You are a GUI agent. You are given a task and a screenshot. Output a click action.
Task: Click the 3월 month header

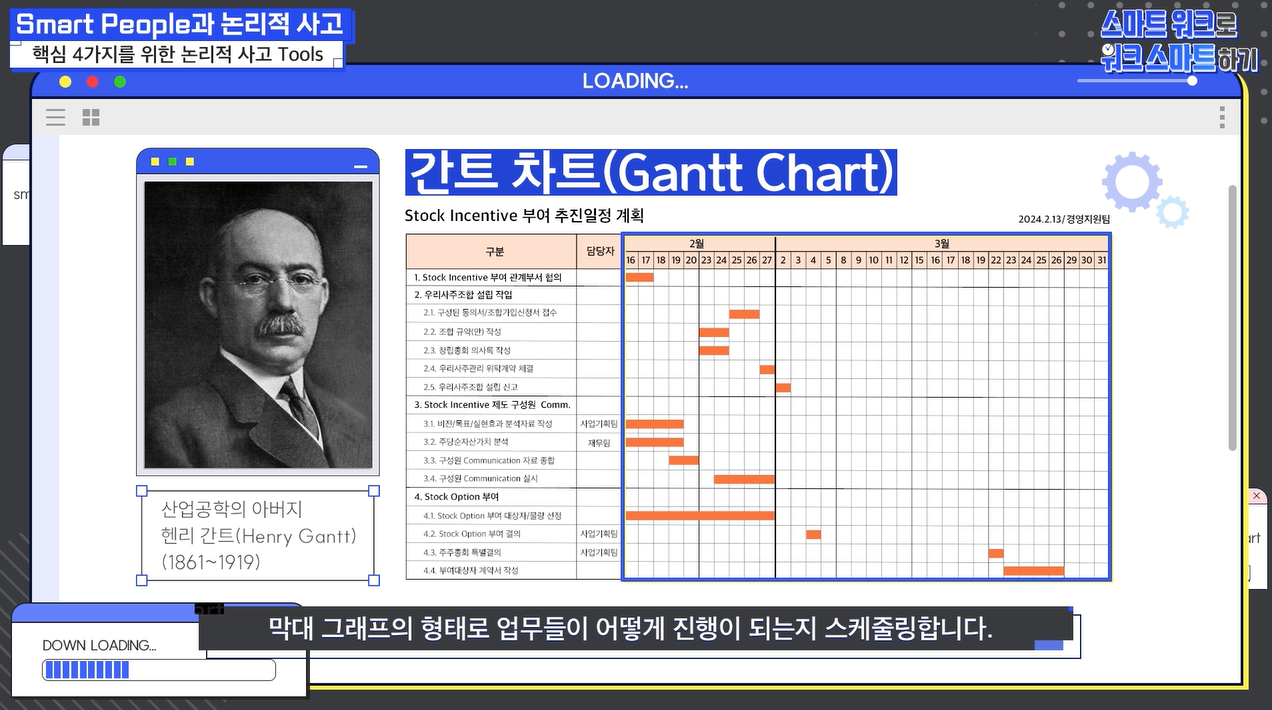tap(942, 243)
